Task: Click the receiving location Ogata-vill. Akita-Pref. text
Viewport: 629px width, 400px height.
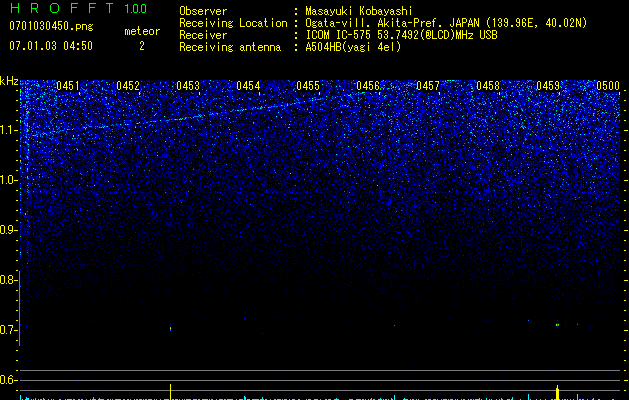Action: point(446,23)
